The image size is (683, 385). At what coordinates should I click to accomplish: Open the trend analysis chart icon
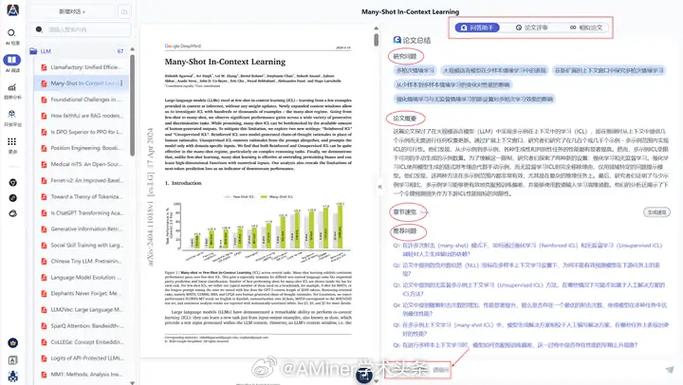point(12,87)
